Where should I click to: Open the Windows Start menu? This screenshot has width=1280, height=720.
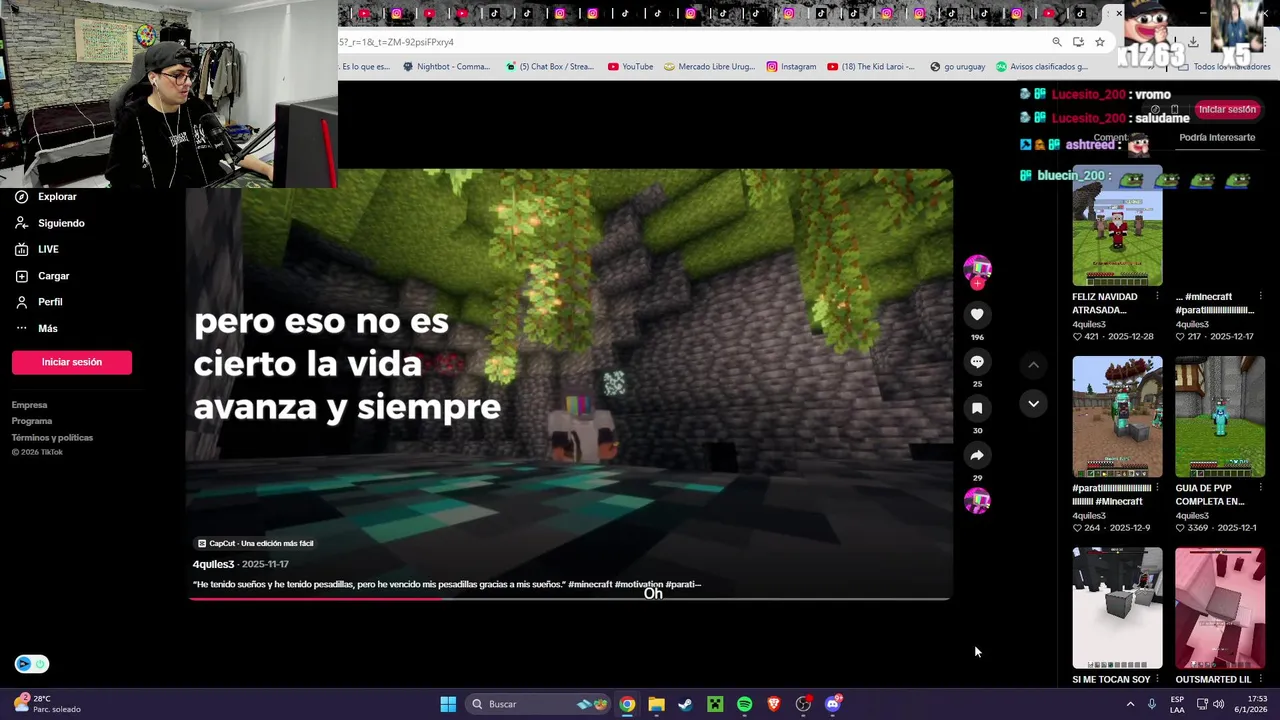click(448, 704)
